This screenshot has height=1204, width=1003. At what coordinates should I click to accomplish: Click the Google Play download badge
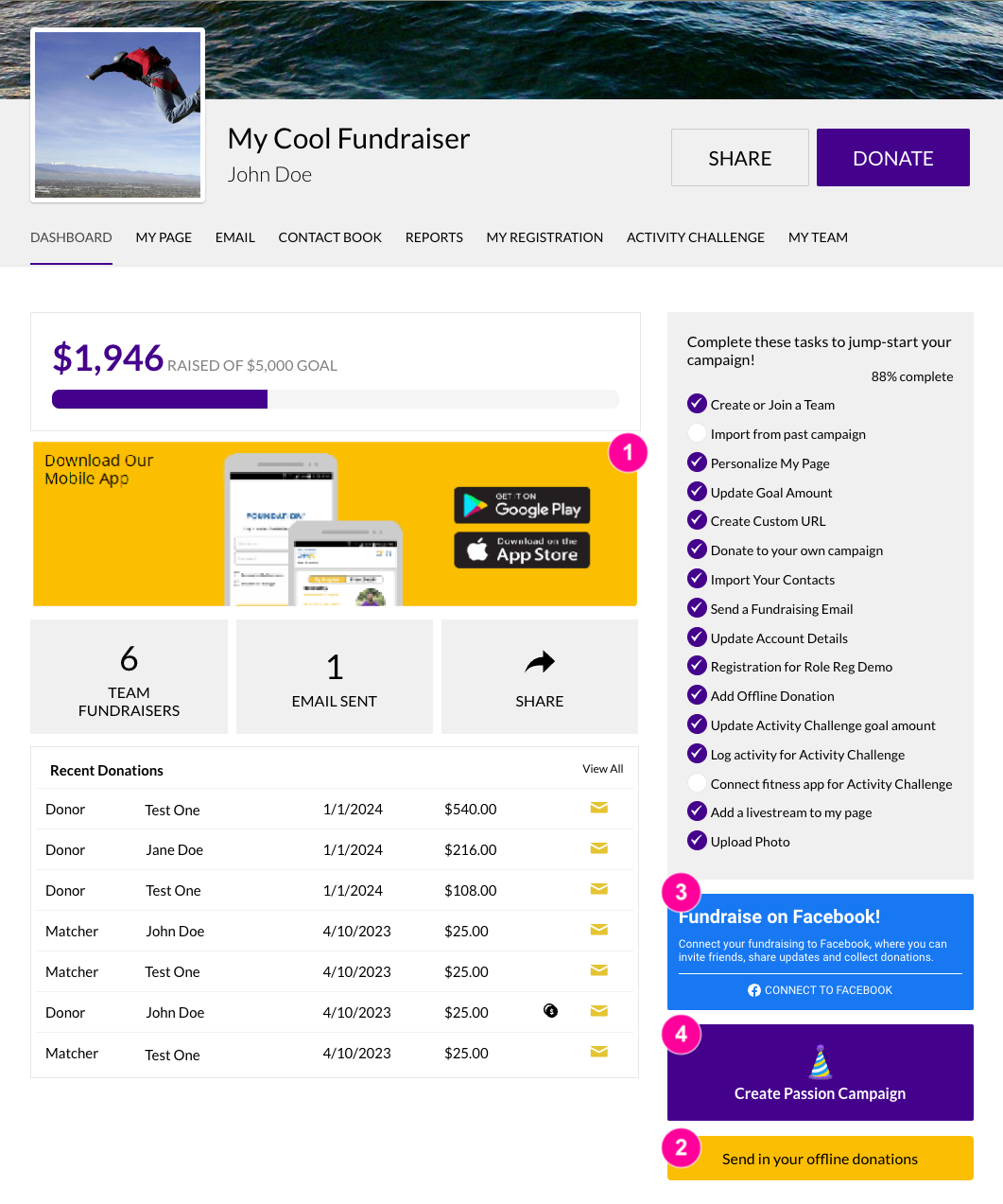point(521,505)
